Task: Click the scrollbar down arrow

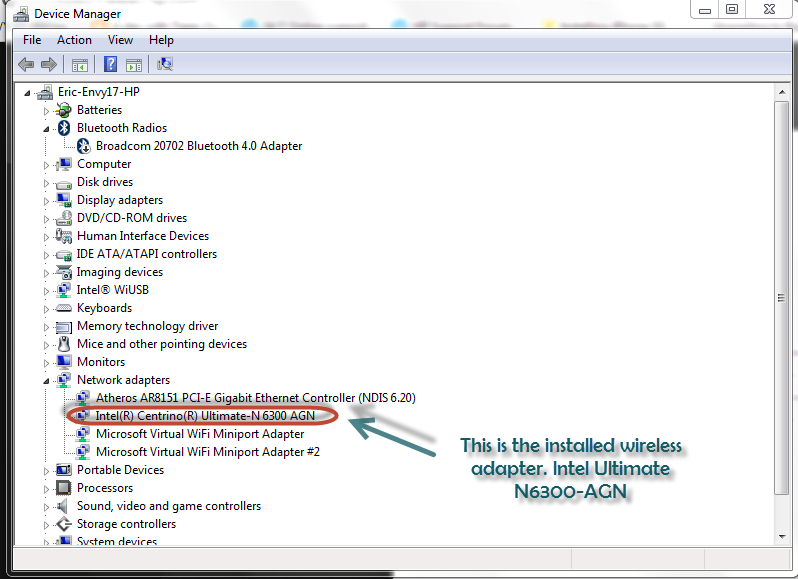Action: pos(782,536)
